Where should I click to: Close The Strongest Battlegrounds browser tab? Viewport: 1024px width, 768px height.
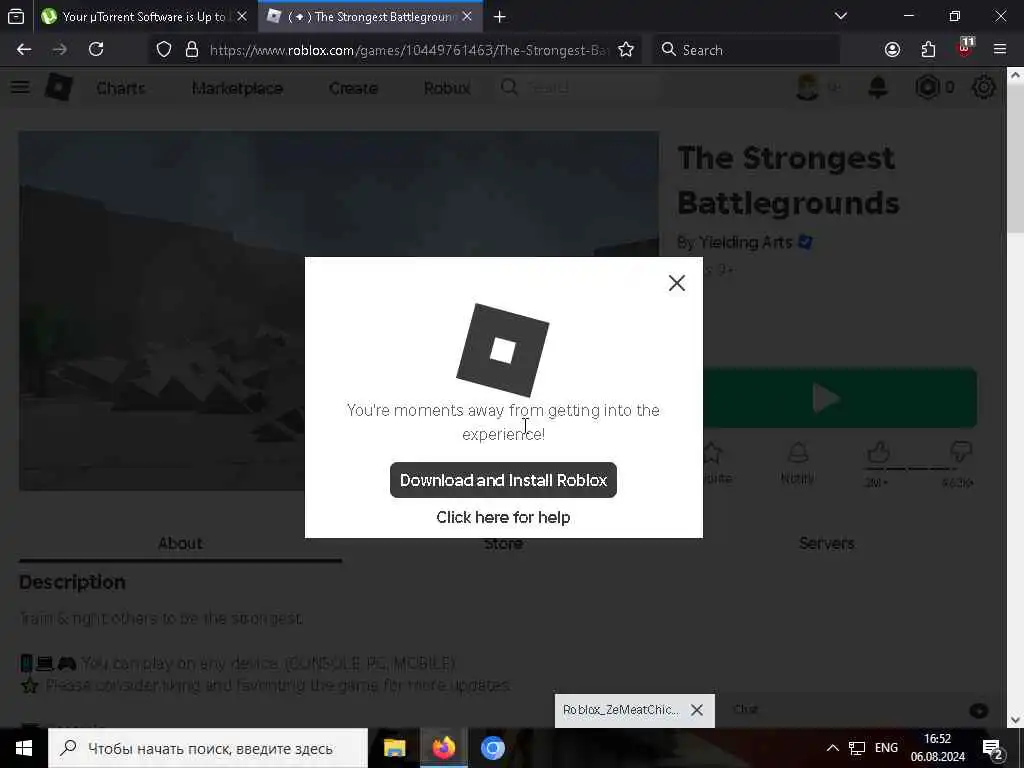pos(467,16)
